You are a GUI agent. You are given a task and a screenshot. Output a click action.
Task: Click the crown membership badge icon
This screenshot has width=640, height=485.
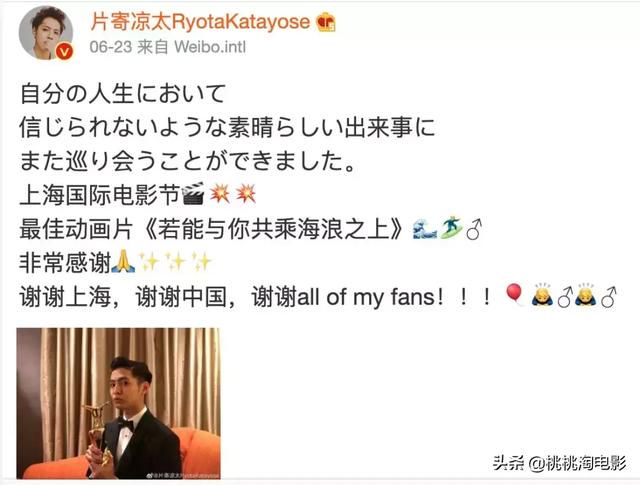(326, 22)
